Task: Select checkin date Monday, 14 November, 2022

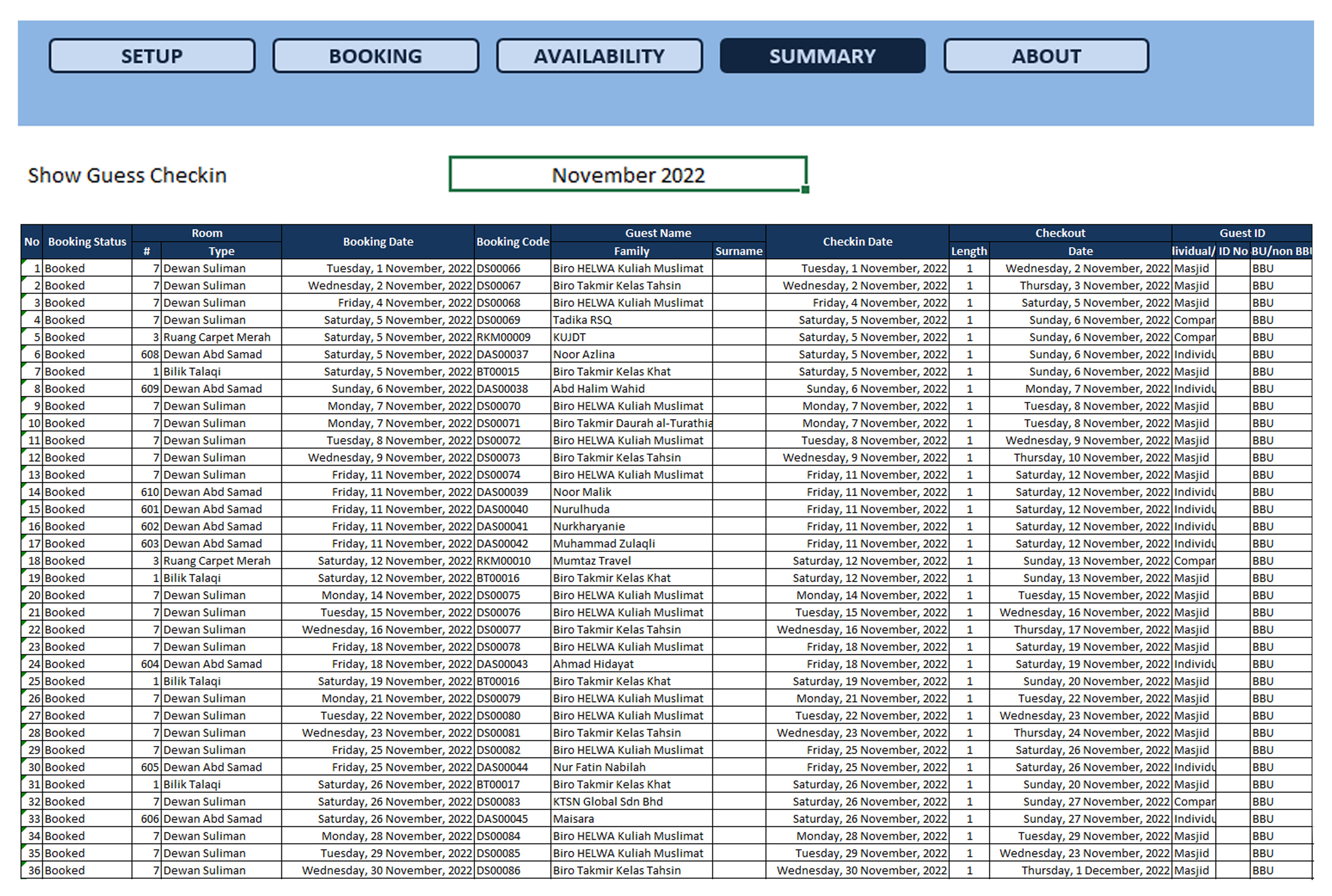Action: tap(857, 595)
